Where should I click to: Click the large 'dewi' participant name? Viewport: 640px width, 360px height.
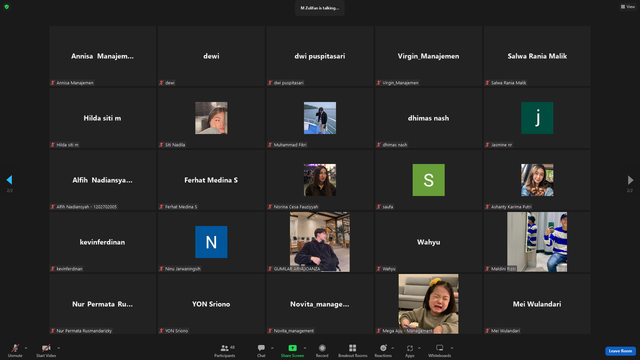click(x=211, y=56)
